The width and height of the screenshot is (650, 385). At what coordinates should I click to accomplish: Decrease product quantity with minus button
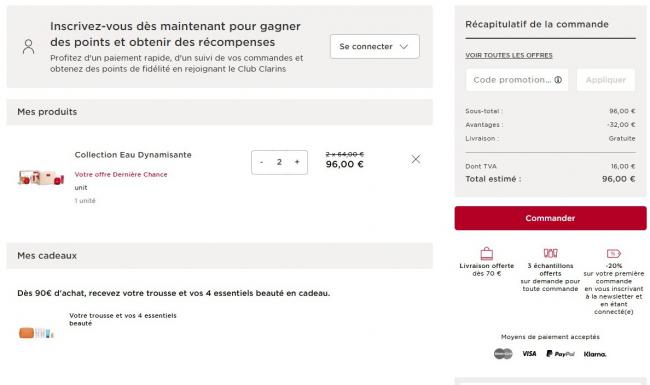coord(262,162)
